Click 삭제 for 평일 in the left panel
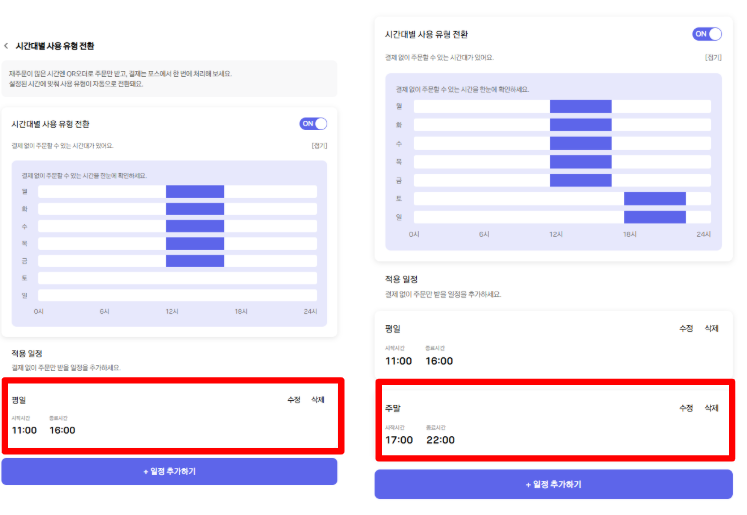Screen dimensions: 747x515 [318, 399]
